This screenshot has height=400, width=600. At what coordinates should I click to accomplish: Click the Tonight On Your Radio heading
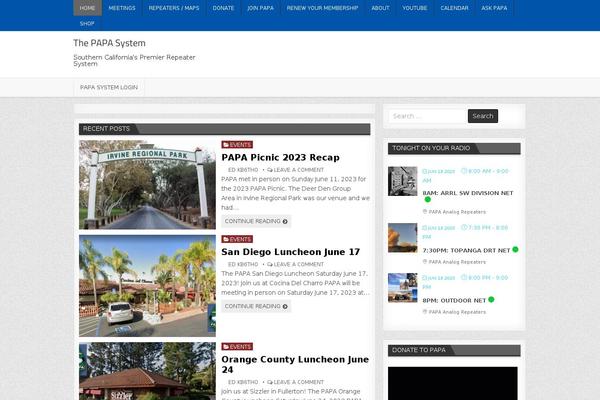tap(431, 148)
